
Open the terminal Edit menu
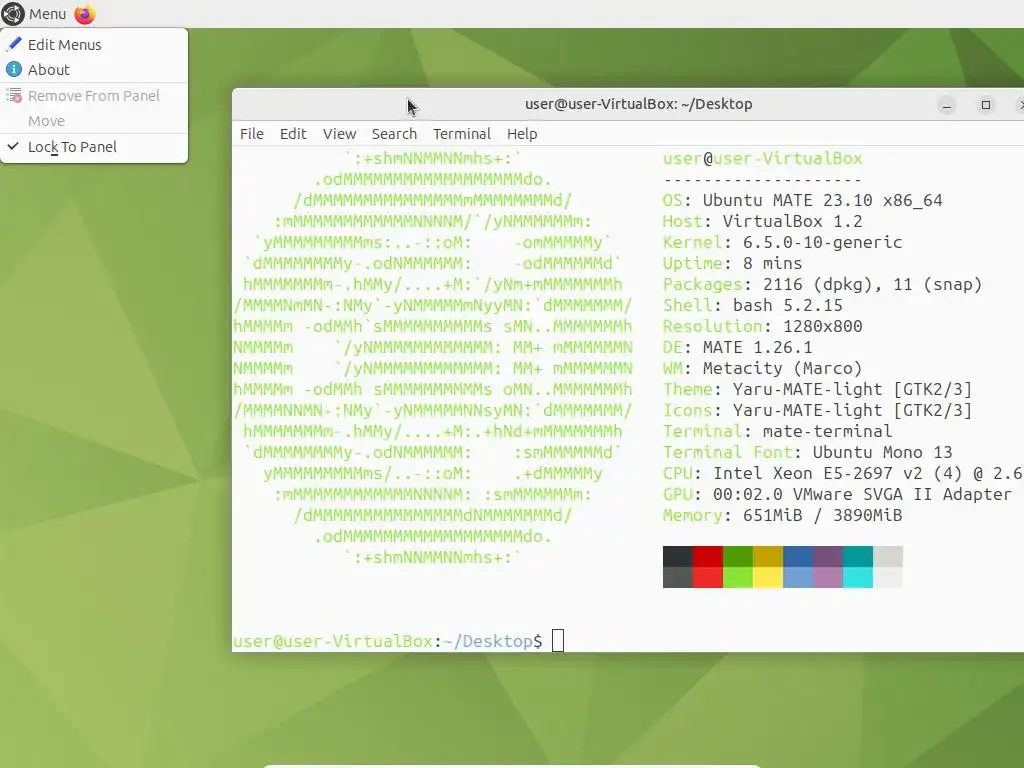tap(293, 134)
